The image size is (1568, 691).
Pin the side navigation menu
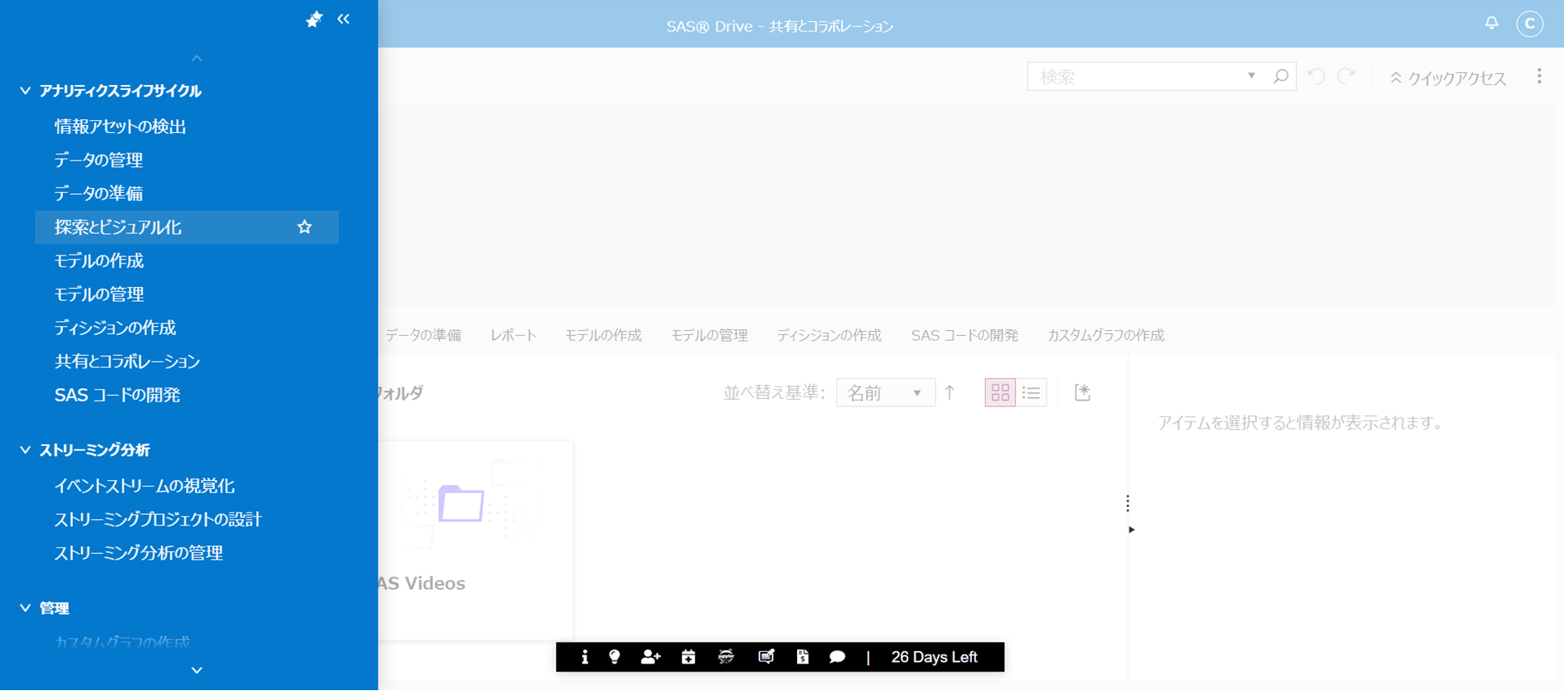(x=314, y=19)
